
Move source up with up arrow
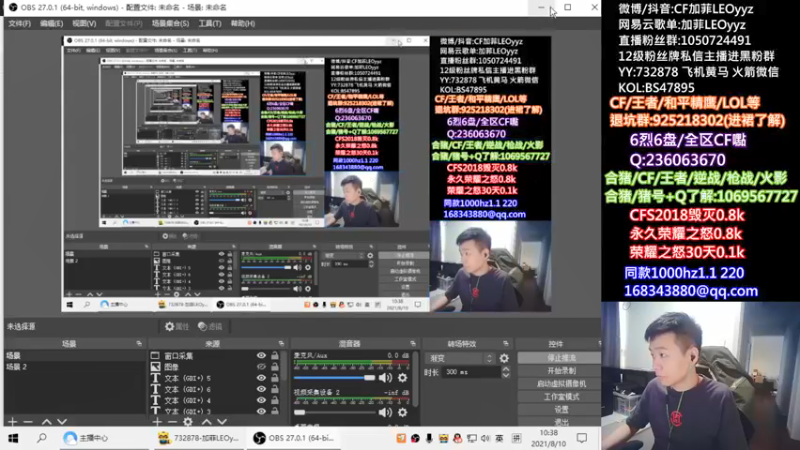[206, 422]
